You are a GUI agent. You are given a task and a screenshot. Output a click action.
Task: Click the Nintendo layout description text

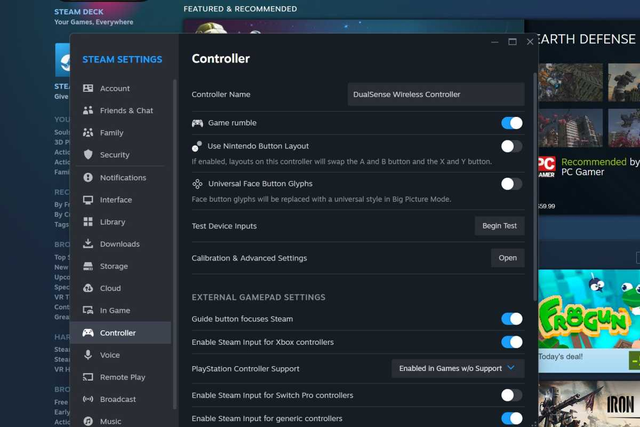point(342,162)
